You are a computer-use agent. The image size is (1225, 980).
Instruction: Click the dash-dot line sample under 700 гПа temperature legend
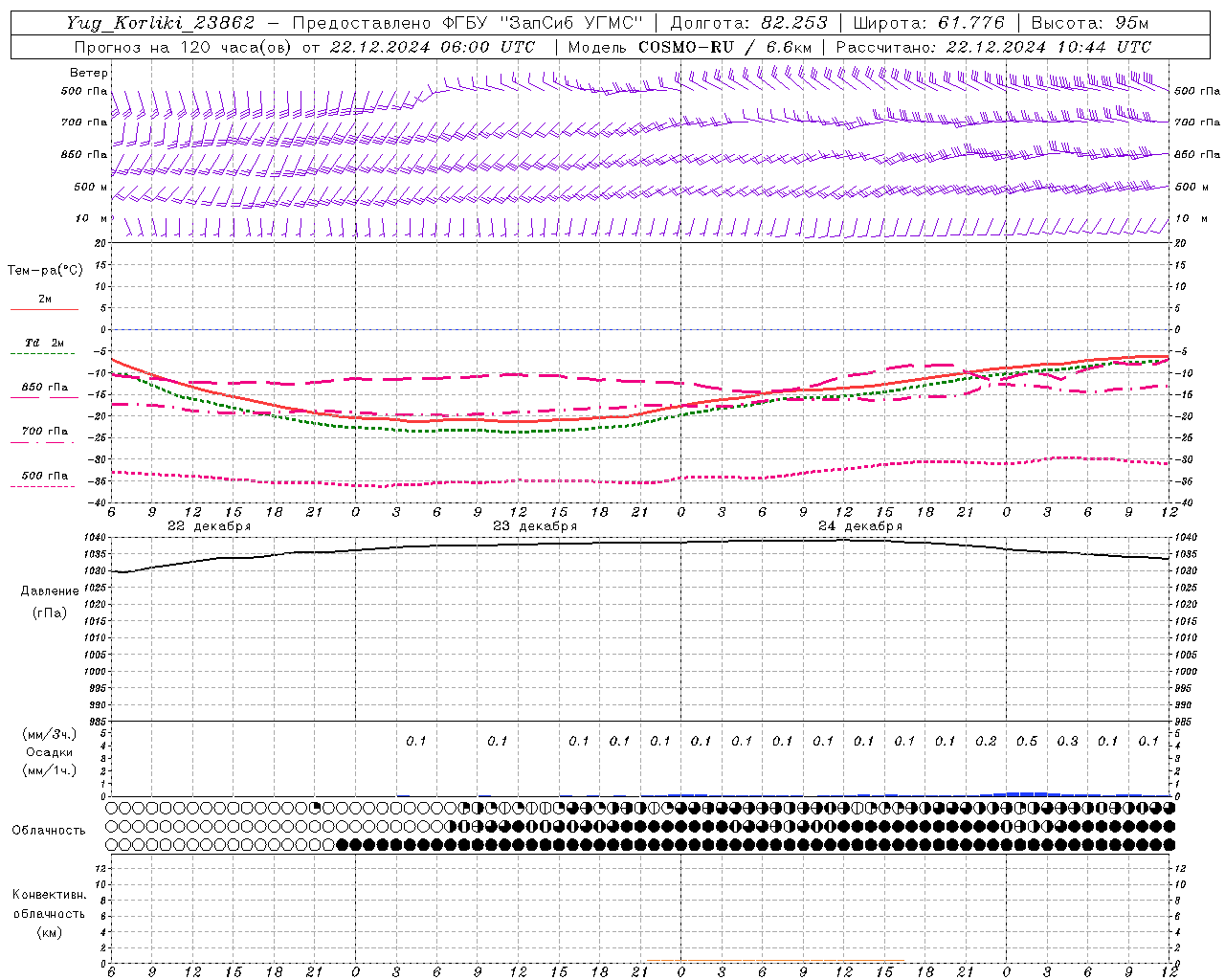[x=44, y=443]
